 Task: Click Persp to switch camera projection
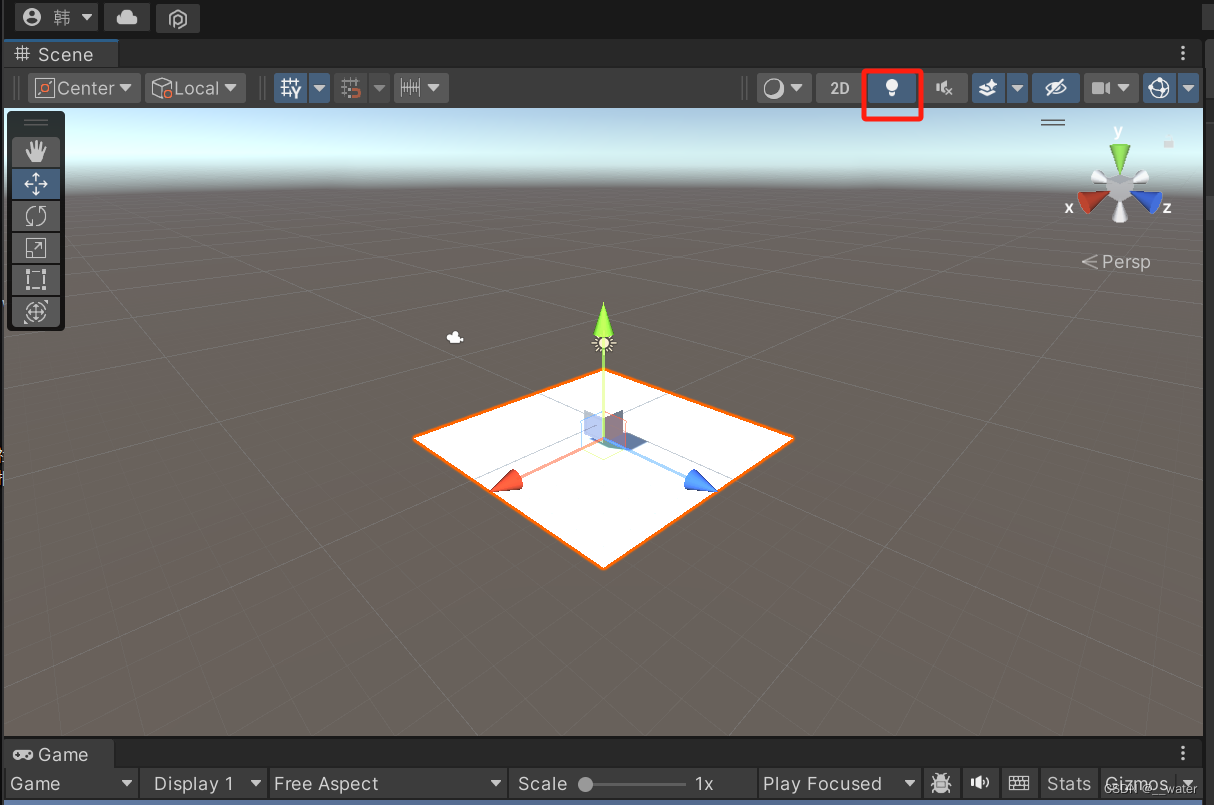(x=1124, y=261)
